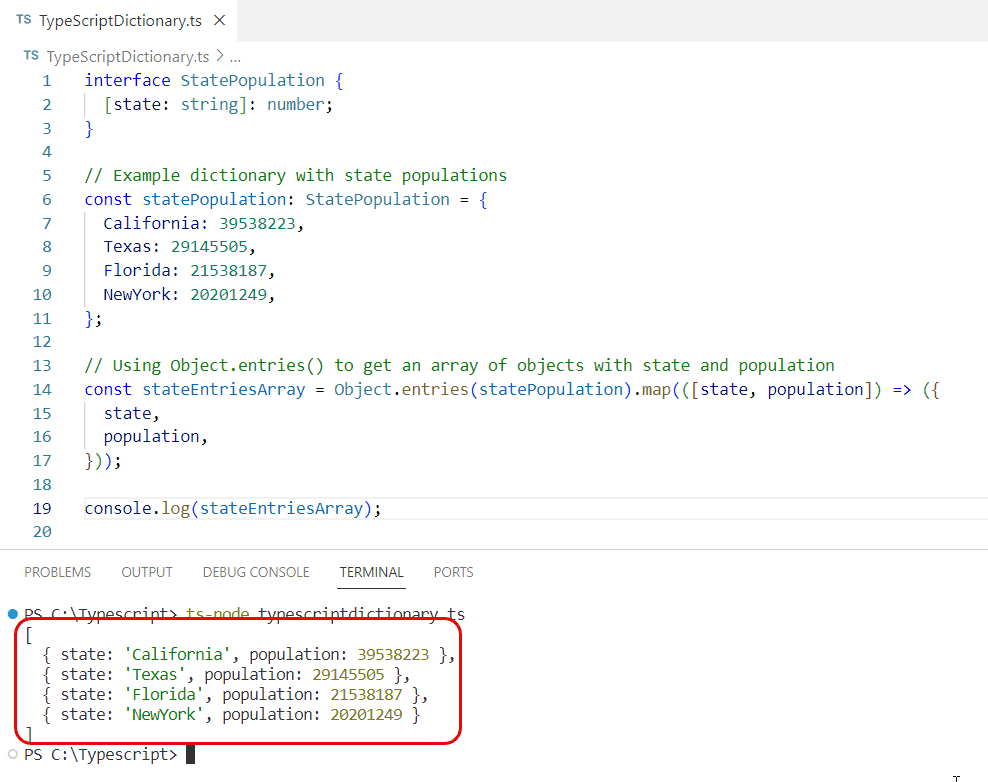Click 'Texas: 29145505,' in the code
This screenshot has height=782, width=988.
180,247
